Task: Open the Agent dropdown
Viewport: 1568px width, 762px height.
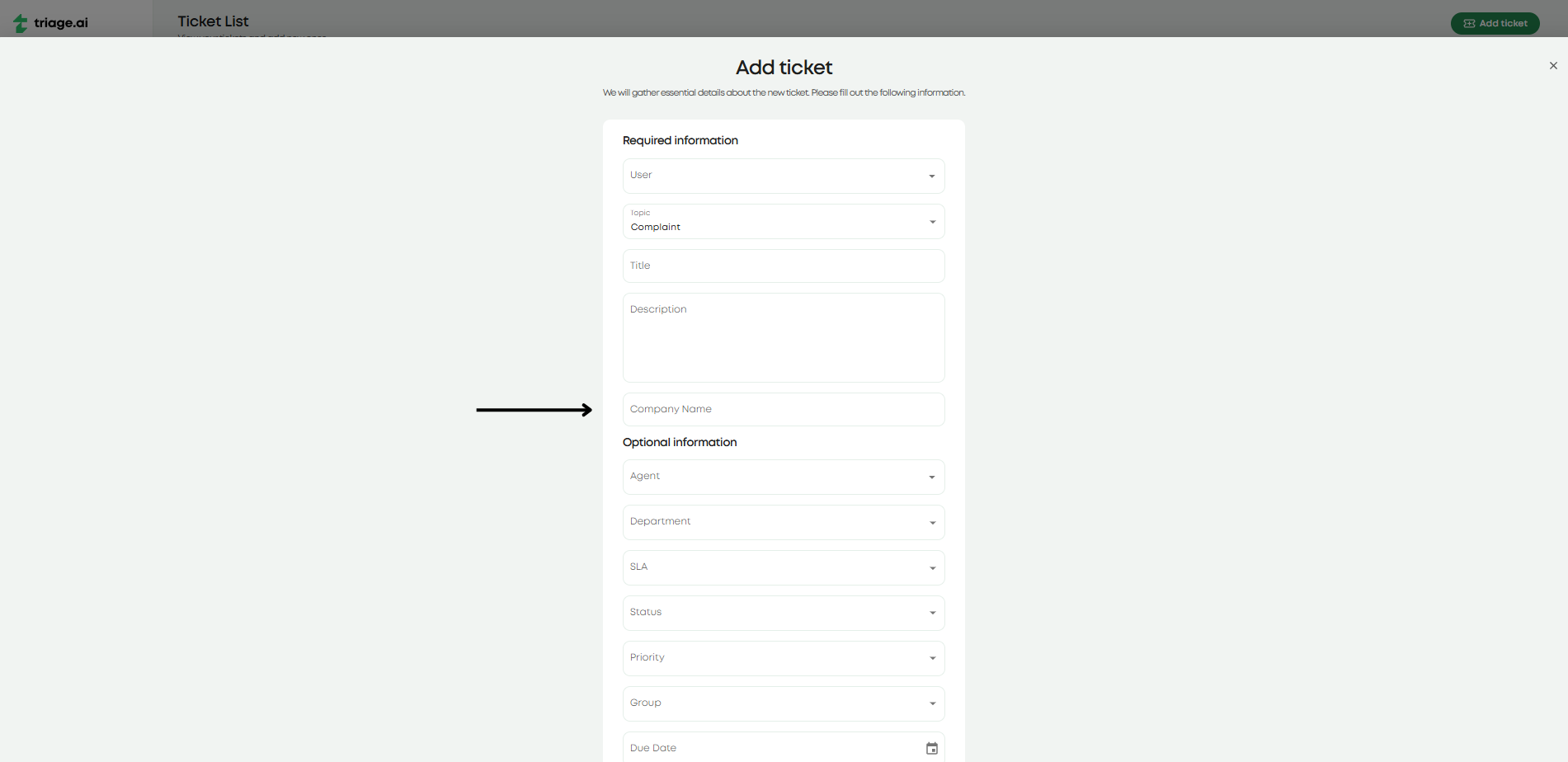Action: [x=931, y=477]
